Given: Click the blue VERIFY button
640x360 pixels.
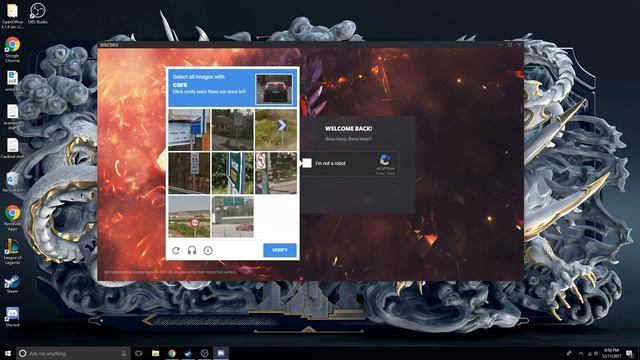Looking at the screenshot, I should (x=280, y=250).
